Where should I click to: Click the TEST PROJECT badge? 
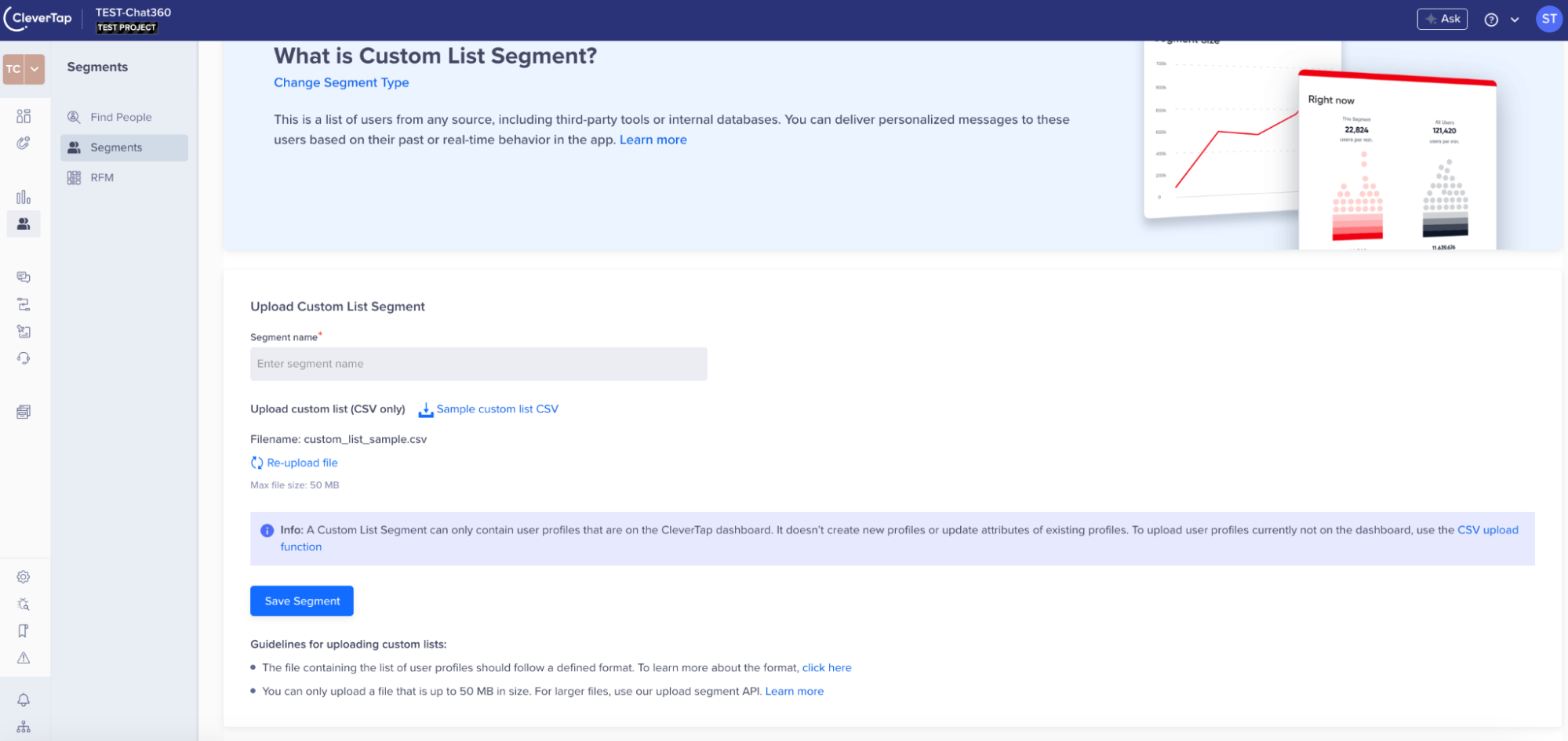tap(127, 27)
